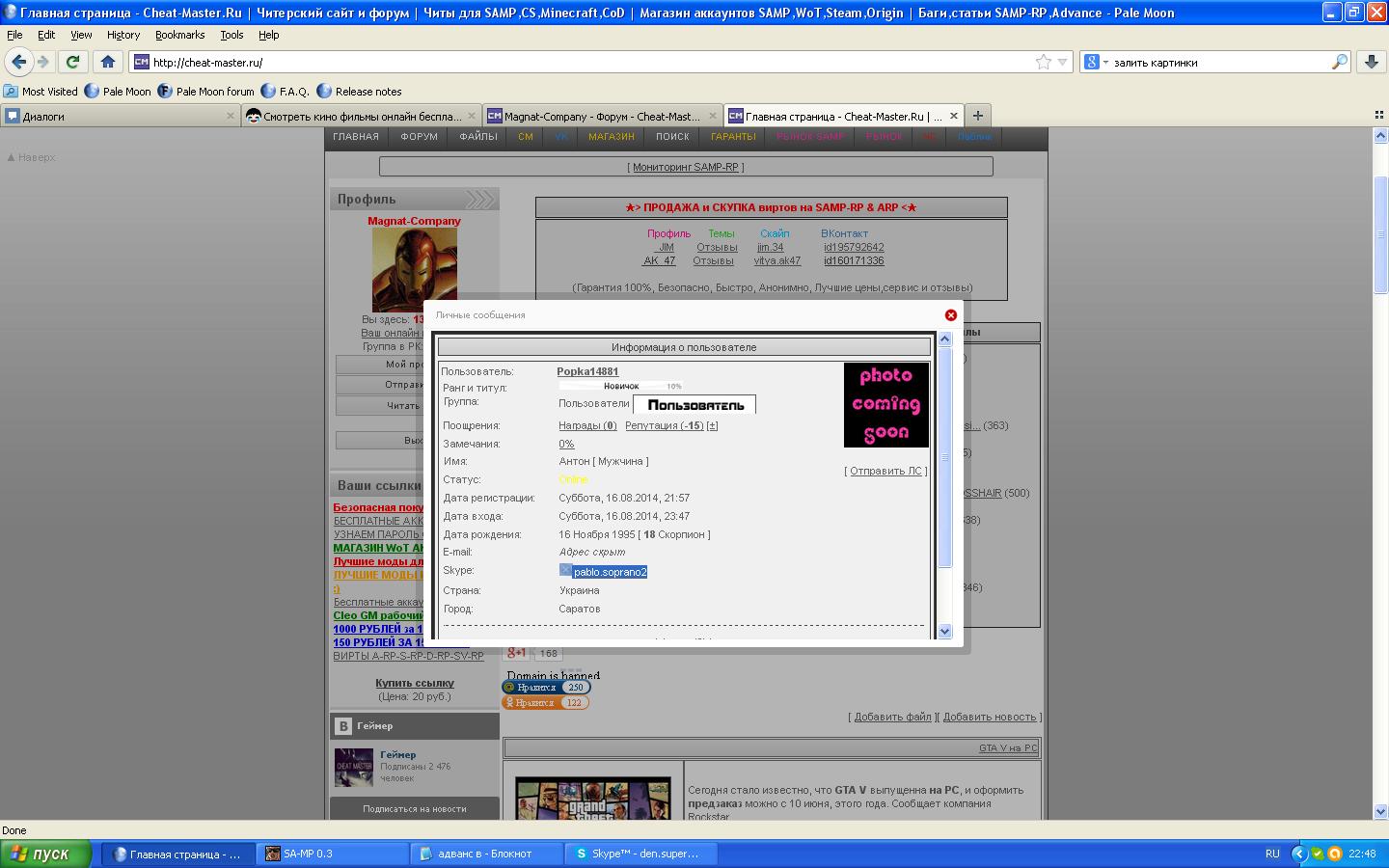The height and width of the screenshot is (868, 1389).
Task: Click the Отправить ЛС link
Action: coord(885,471)
